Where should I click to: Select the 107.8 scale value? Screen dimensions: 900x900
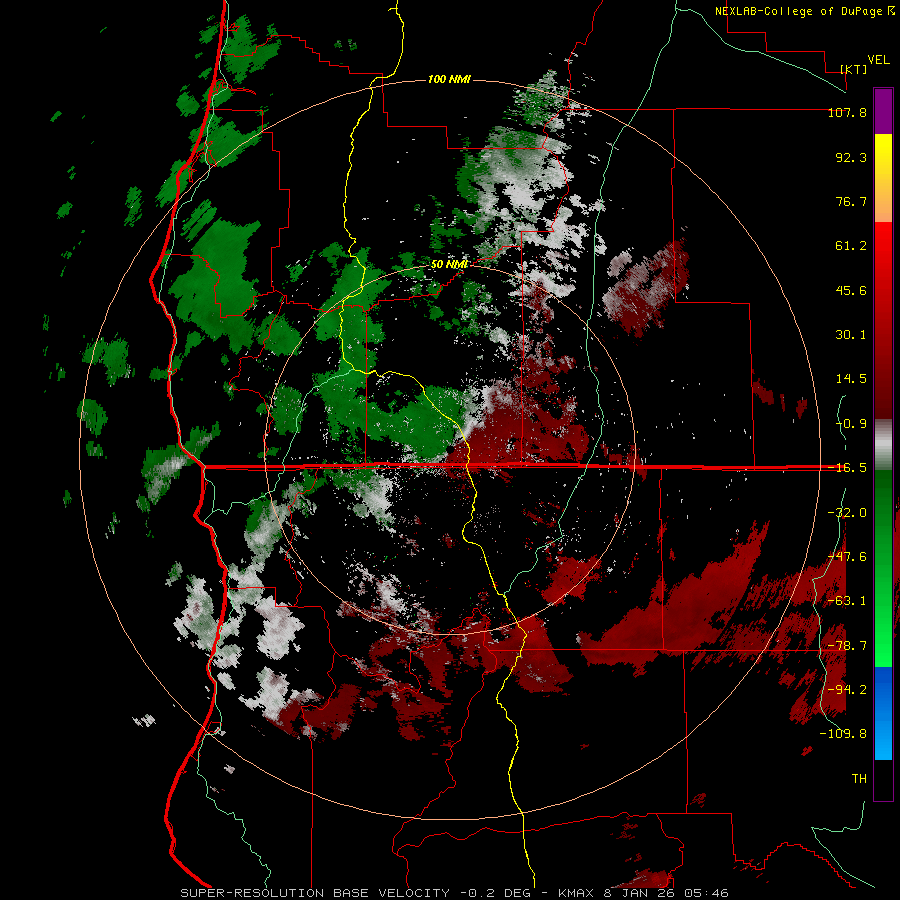847,112
